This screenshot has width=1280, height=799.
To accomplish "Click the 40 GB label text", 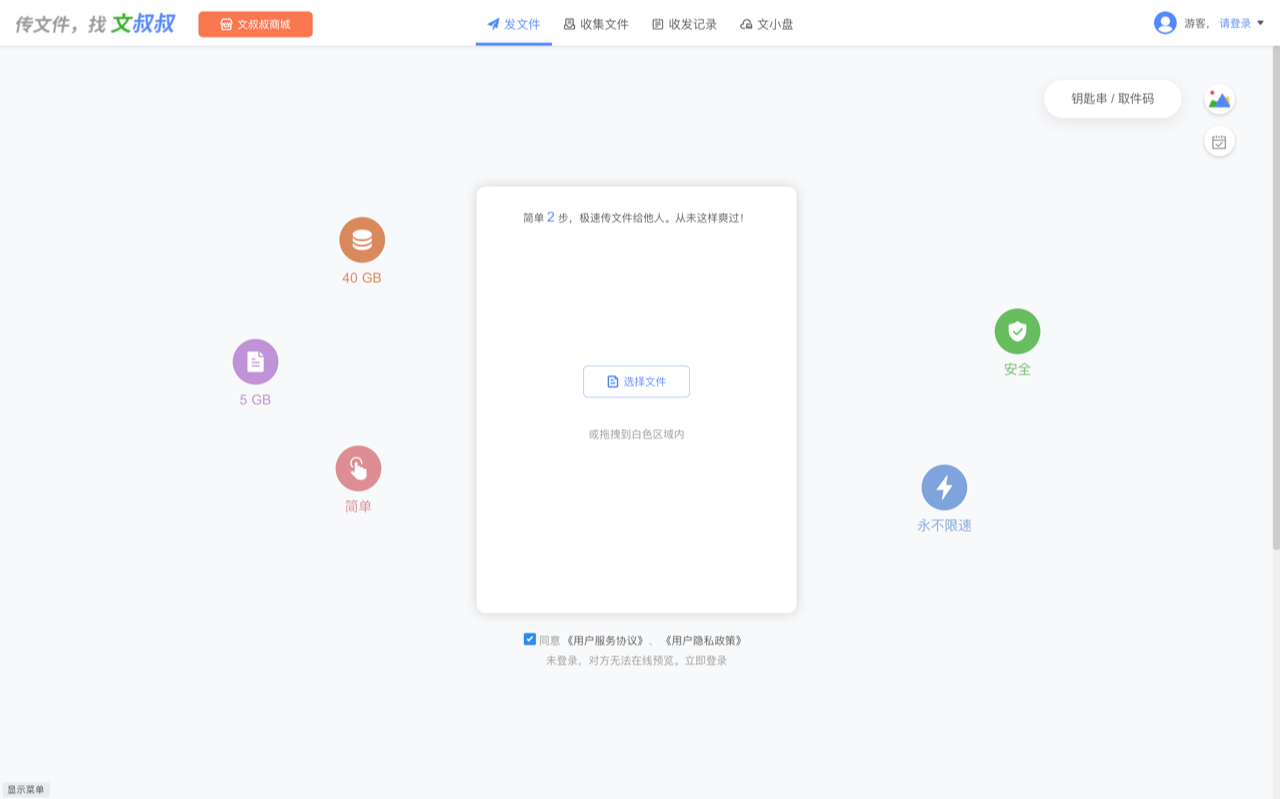I will [x=362, y=278].
